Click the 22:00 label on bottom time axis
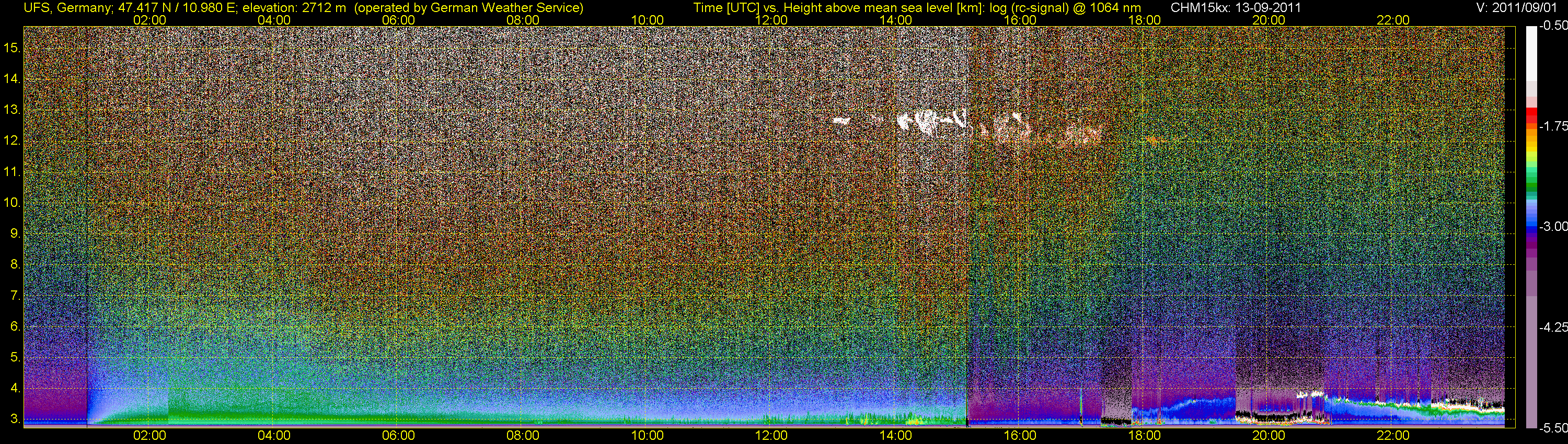 1393,436
